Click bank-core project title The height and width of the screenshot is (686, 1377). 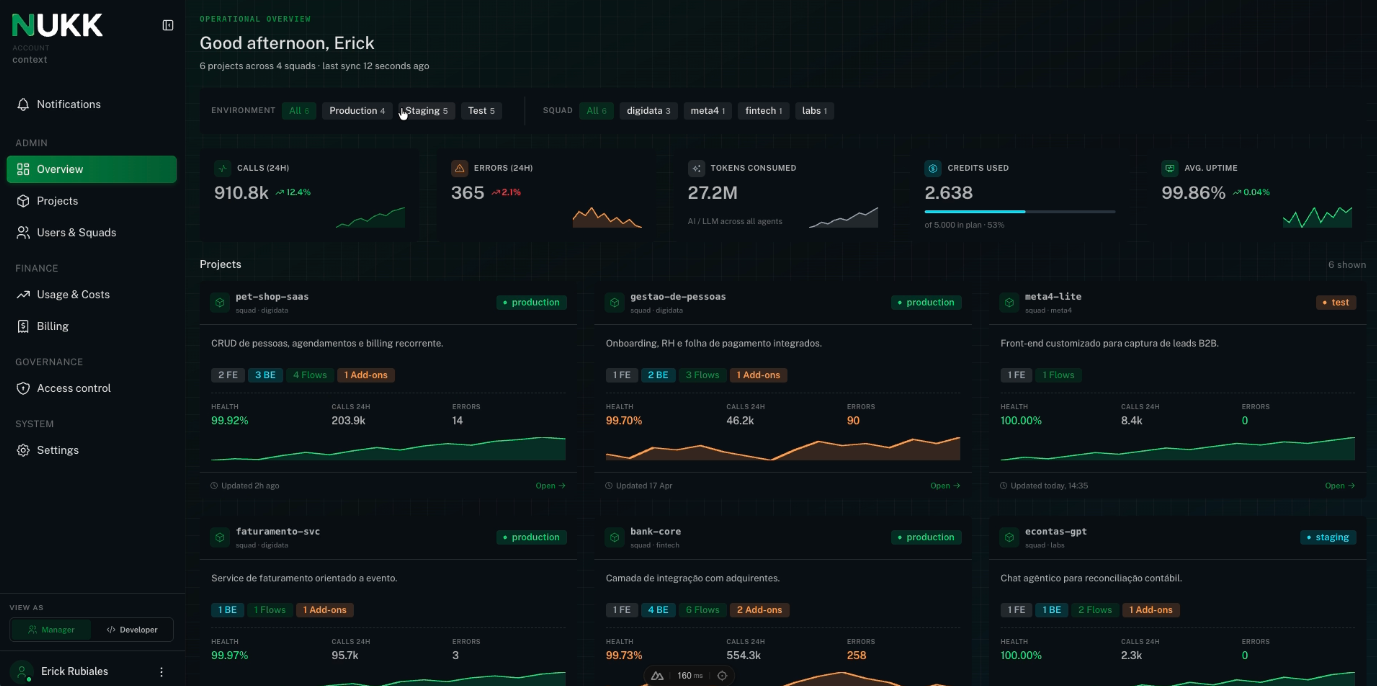pyautogui.click(x=655, y=532)
